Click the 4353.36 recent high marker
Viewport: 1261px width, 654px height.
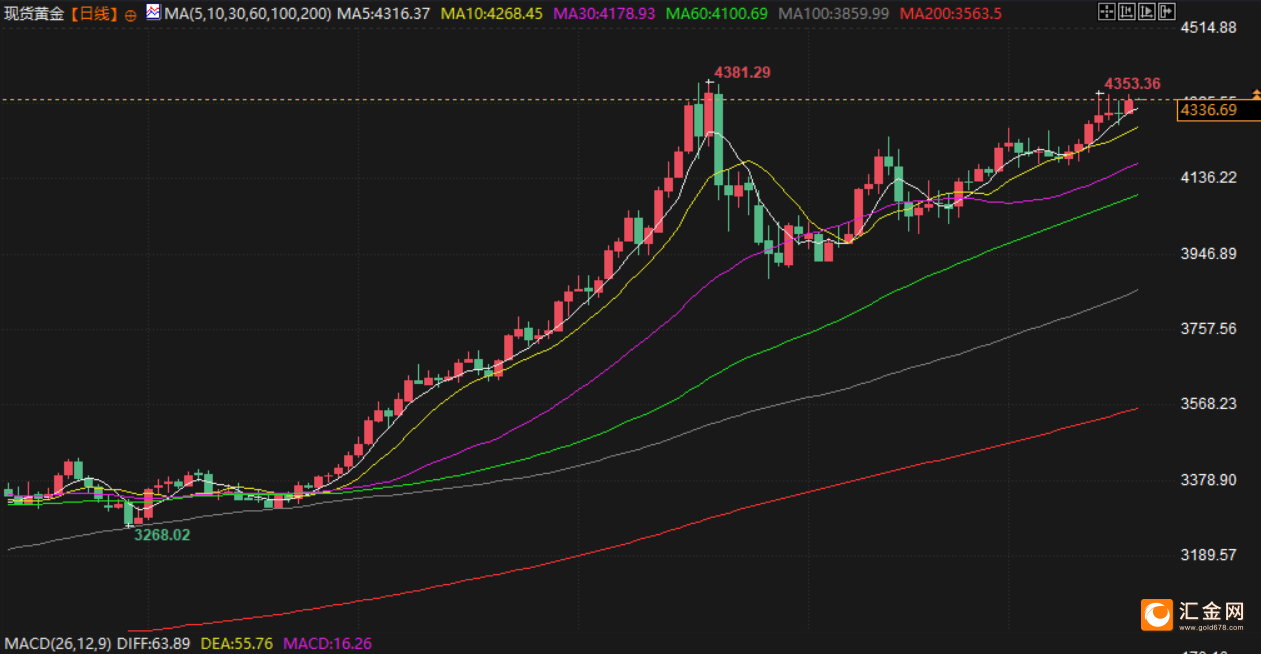pos(1132,83)
